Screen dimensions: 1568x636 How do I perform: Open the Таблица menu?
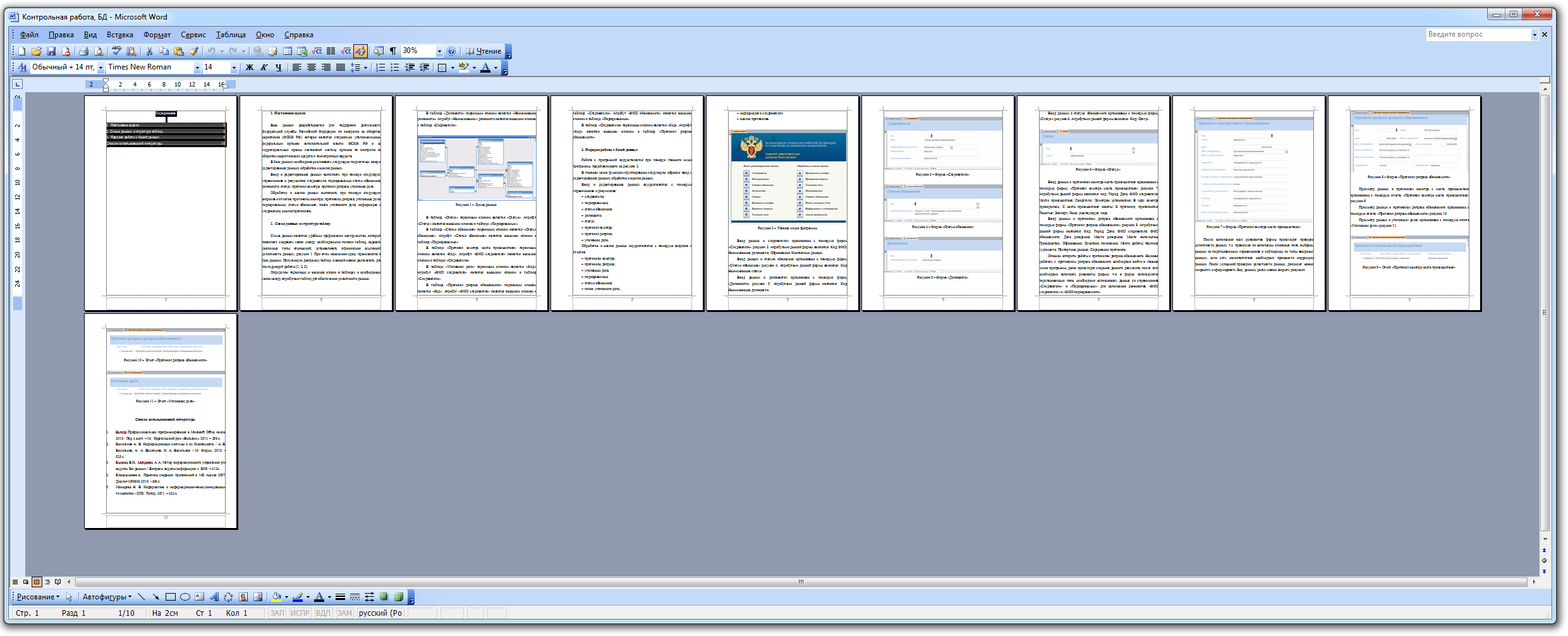point(231,35)
